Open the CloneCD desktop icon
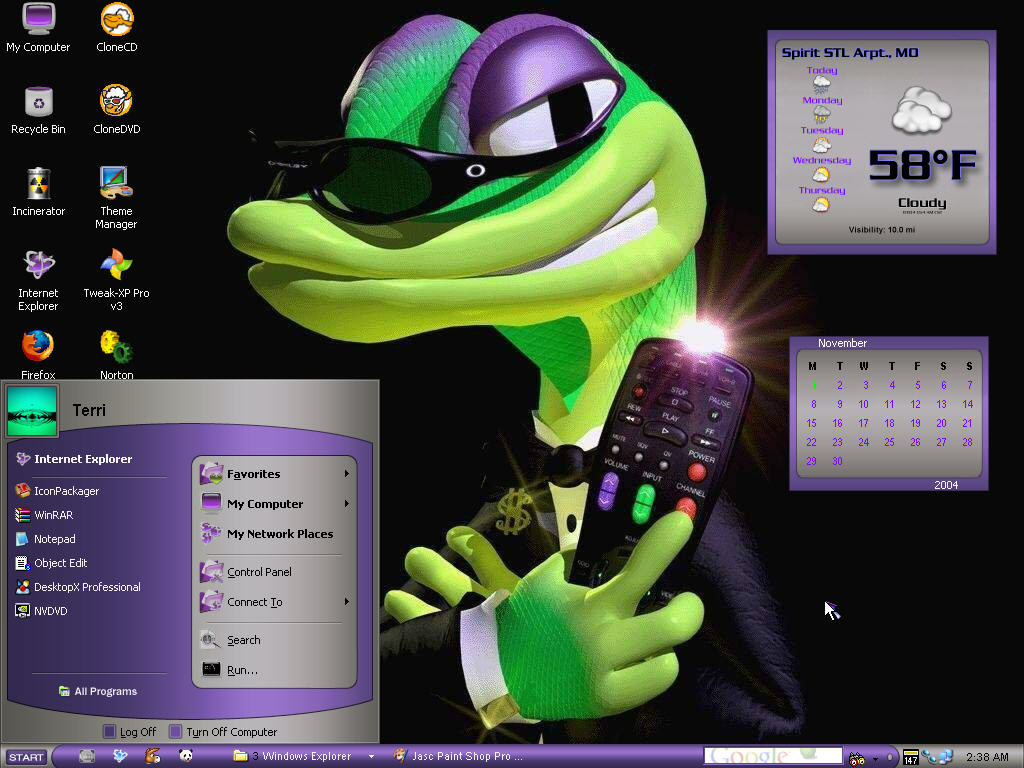 click(117, 27)
